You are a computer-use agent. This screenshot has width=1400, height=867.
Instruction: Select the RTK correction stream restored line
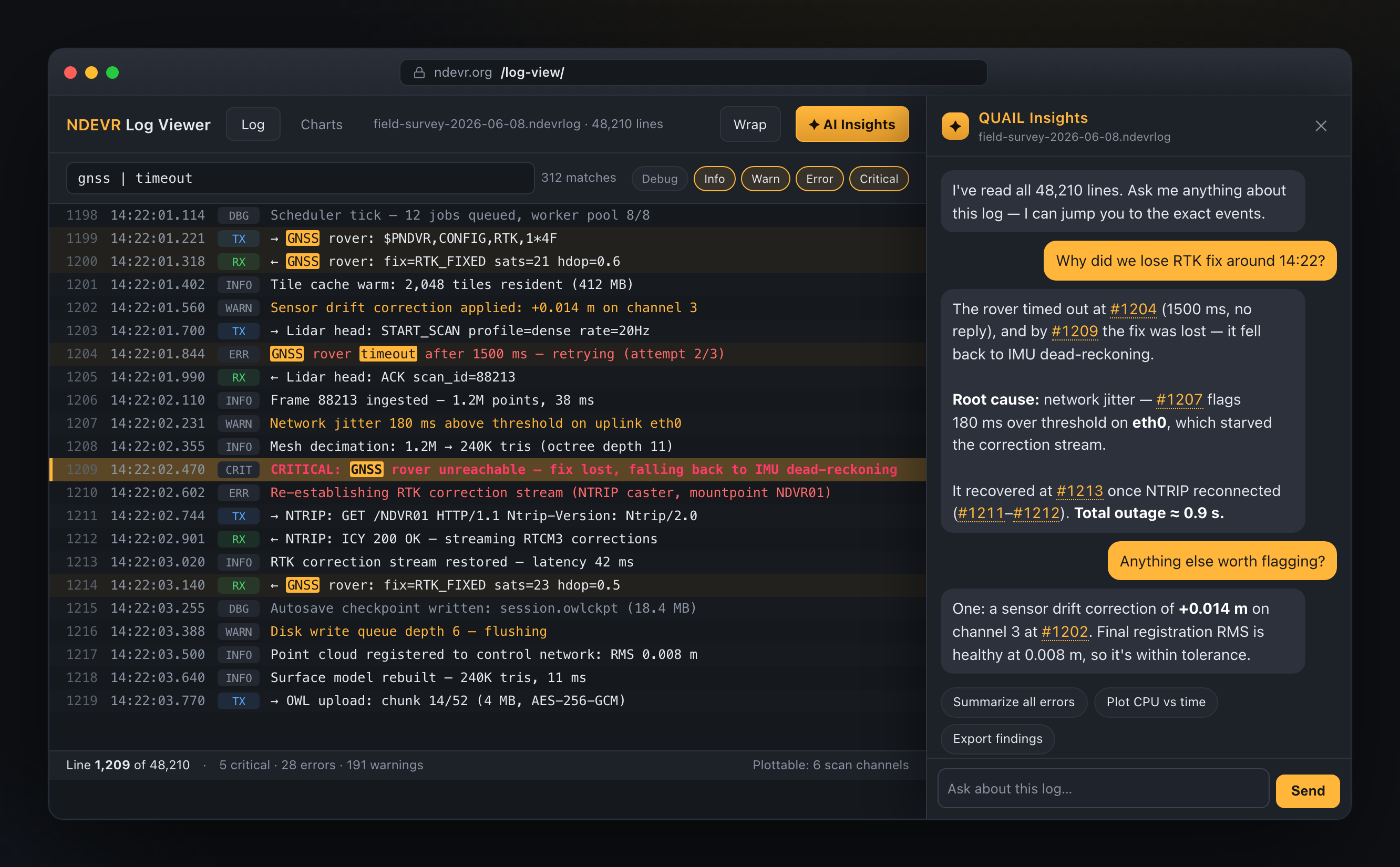(x=487, y=563)
